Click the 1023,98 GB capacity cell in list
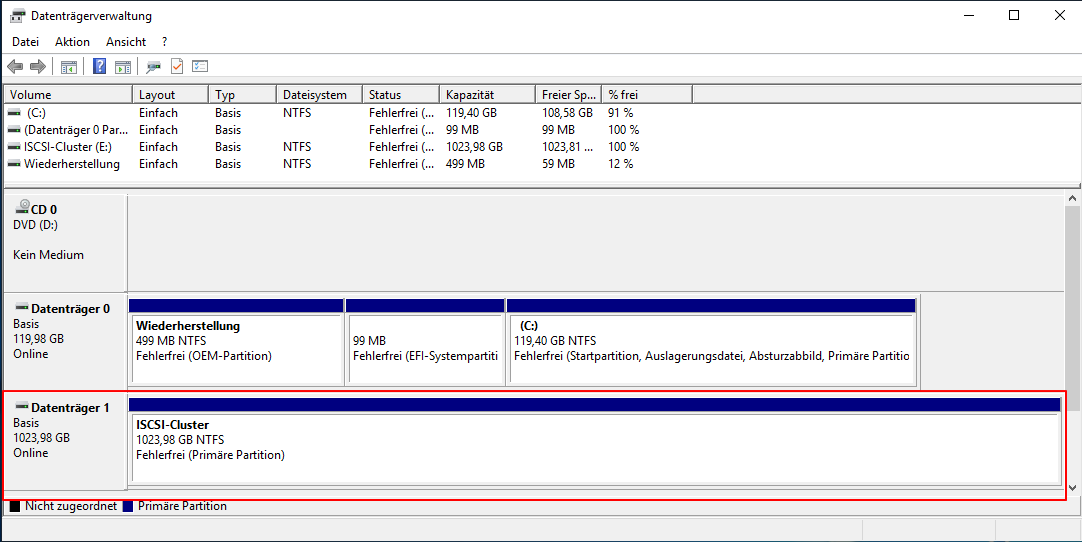The width and height of the screenshot is (1082, 542). [x=474, y=147]
